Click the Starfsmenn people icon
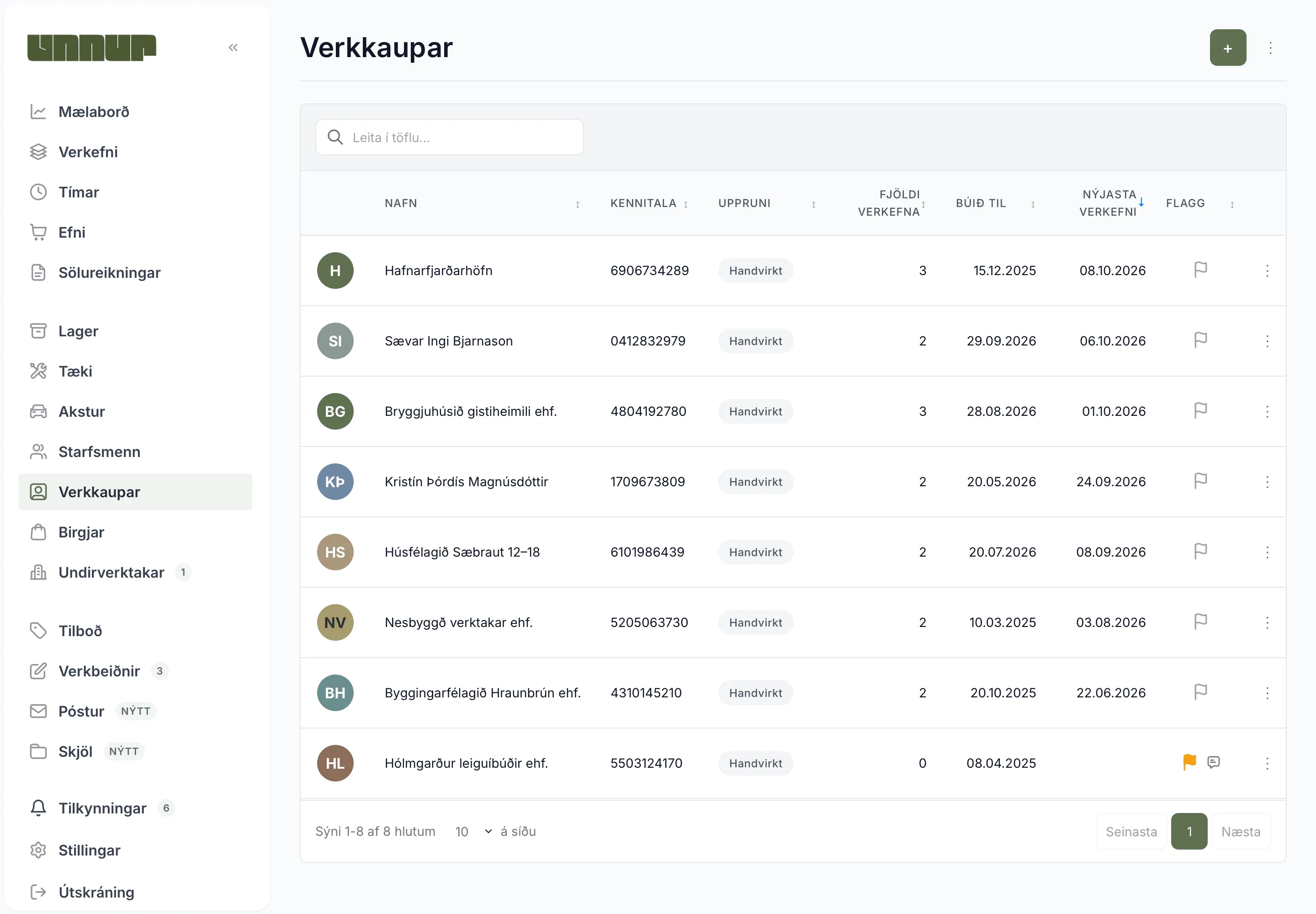 38,451
